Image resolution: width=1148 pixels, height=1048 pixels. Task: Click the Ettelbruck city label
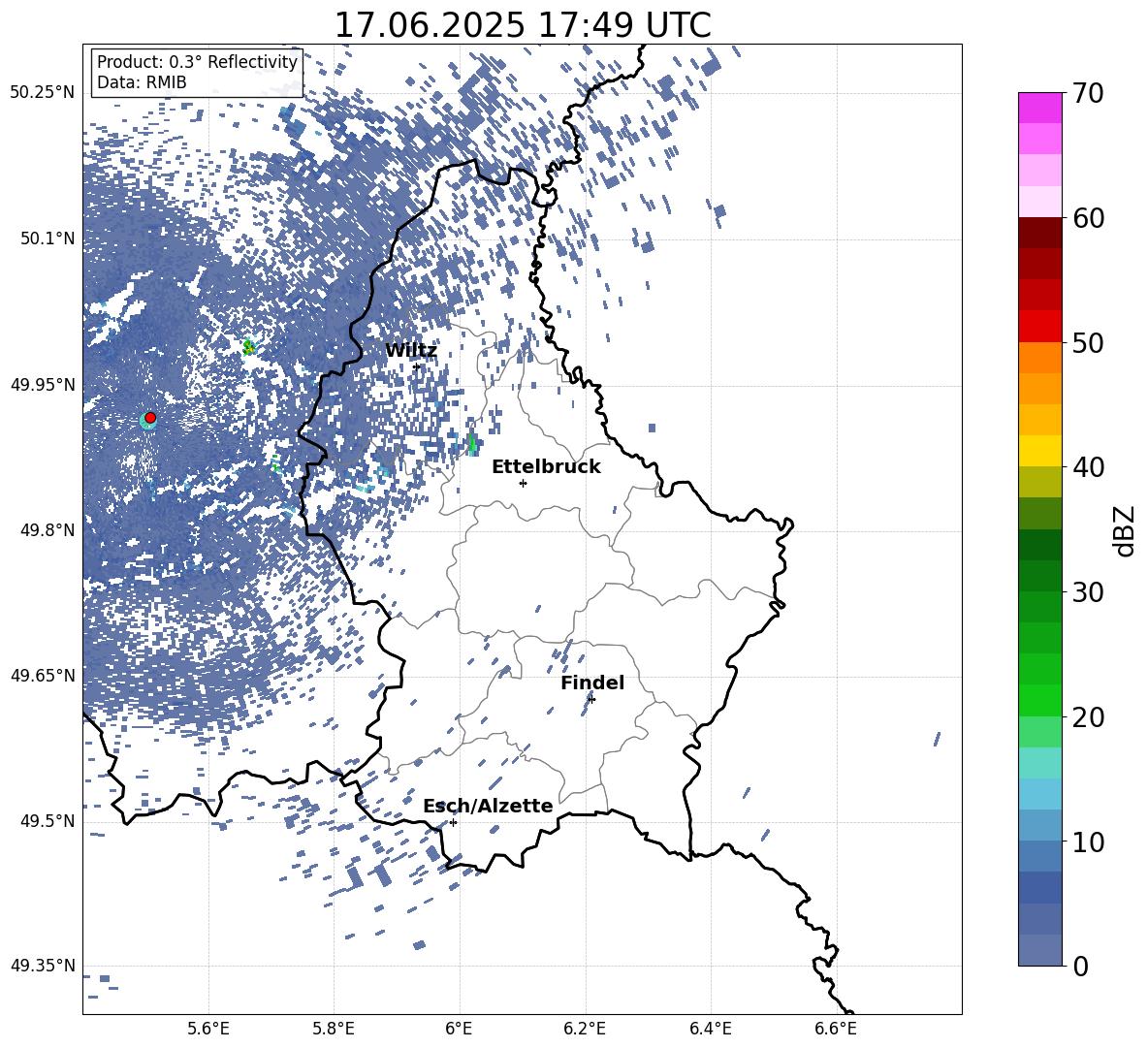point(546,467)
